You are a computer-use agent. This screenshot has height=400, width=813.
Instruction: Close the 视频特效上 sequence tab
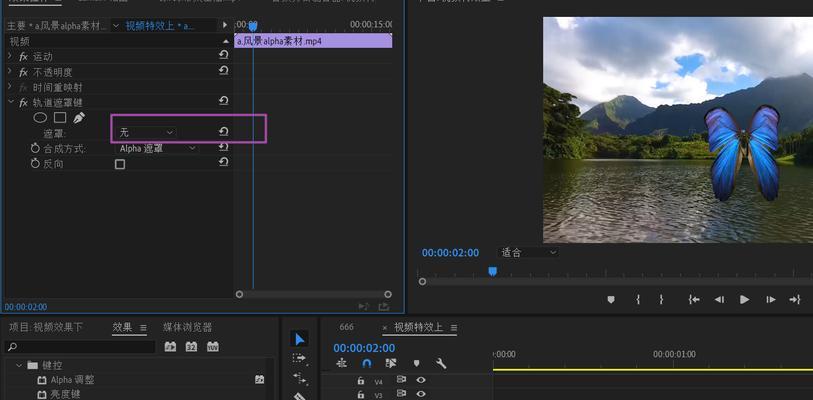pos(385,328)
